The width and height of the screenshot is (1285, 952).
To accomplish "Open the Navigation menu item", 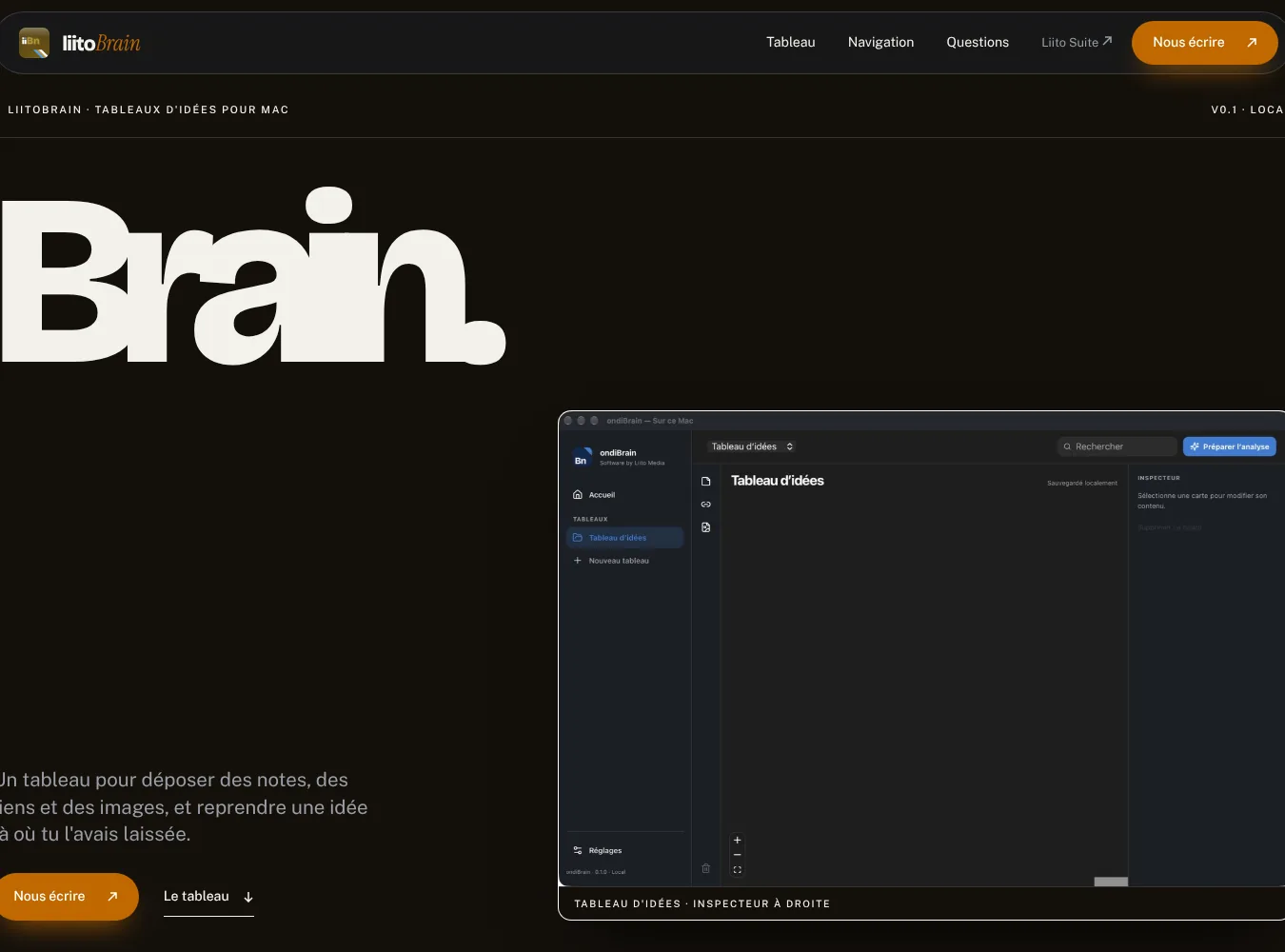I will (x=880, y=43).
